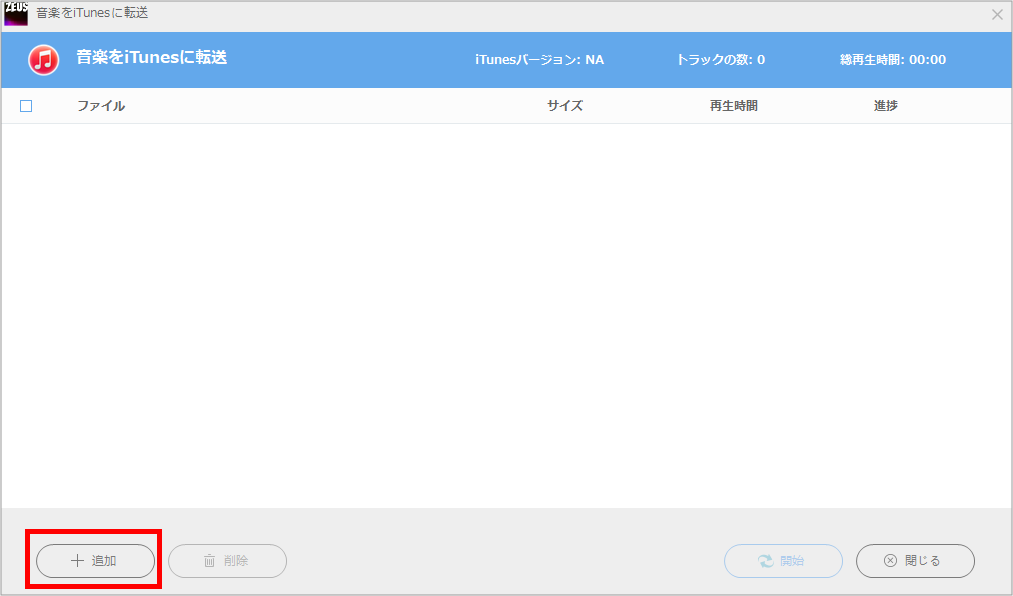Sort by the ファイル column header
Screen dimensions: 1013x596
[x=101, y=106]
